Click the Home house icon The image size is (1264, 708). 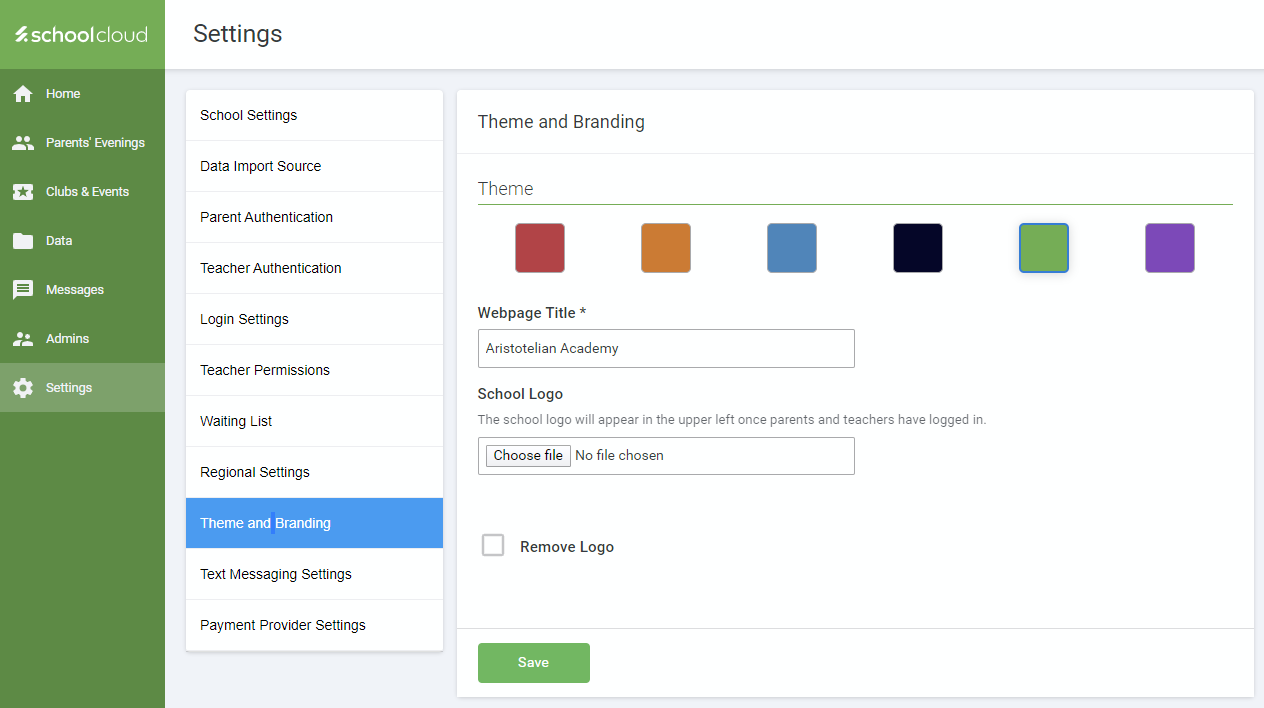[23, 94]
